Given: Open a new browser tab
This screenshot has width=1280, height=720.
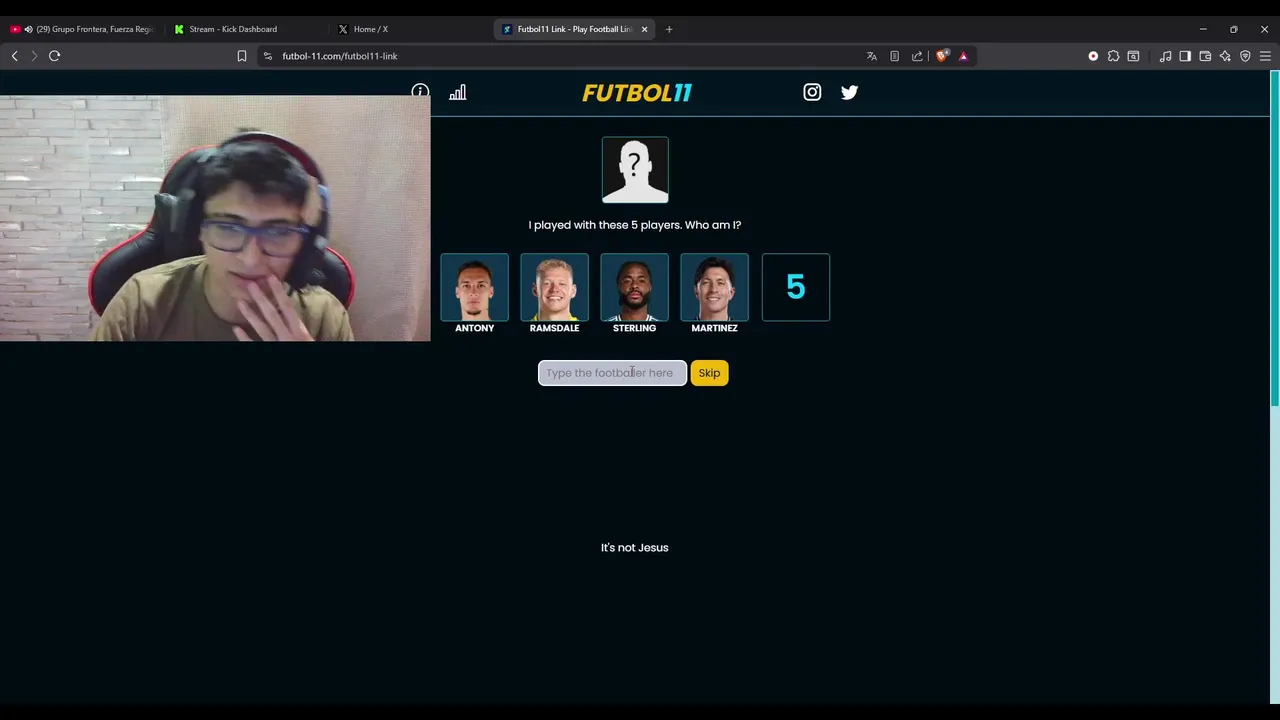Looking at the screenshot, I should point(669,29).
